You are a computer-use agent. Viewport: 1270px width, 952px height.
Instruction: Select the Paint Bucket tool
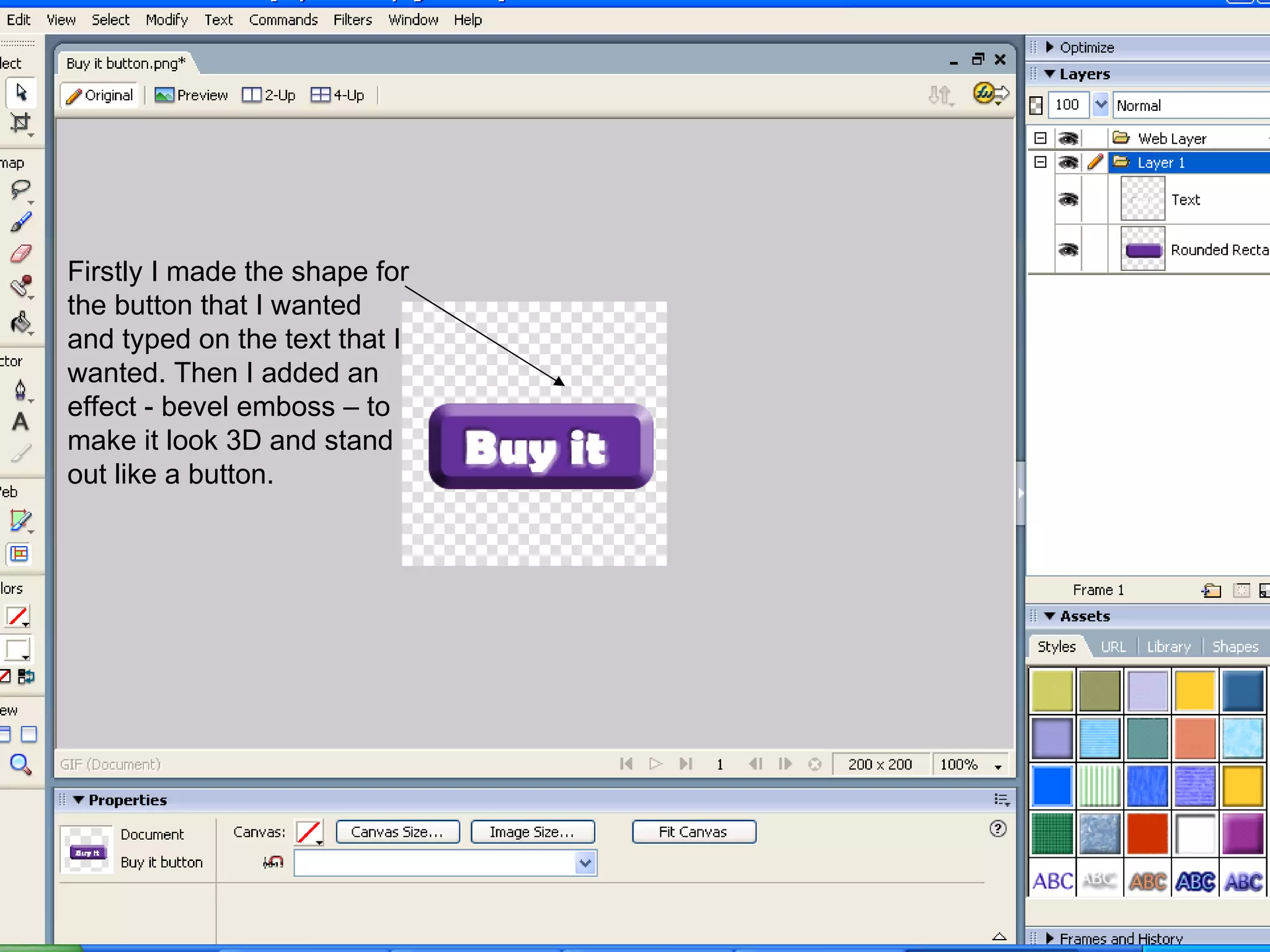pyautogui.click(x=21, y=322)
